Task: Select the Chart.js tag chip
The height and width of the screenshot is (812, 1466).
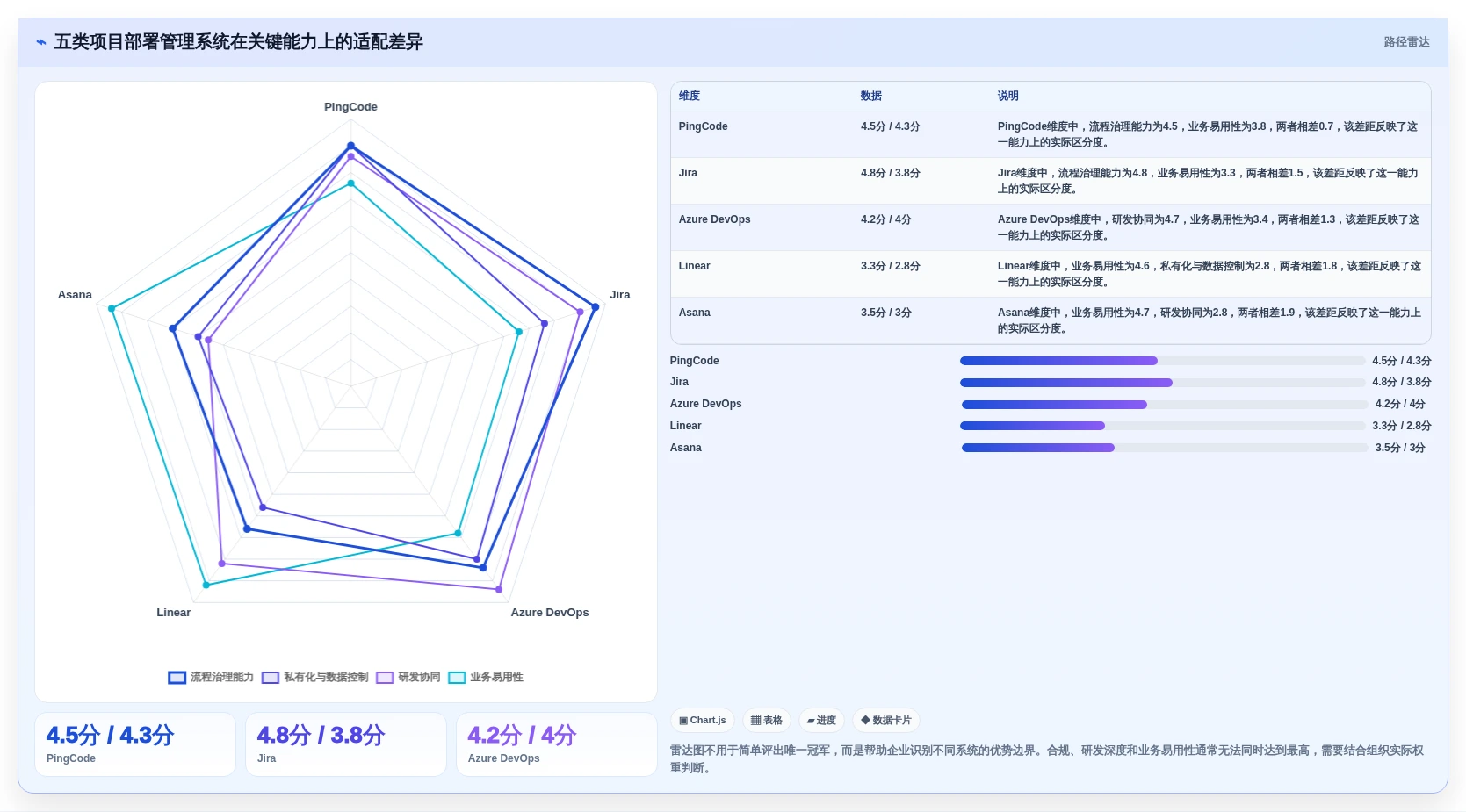Action: (703, 721)
